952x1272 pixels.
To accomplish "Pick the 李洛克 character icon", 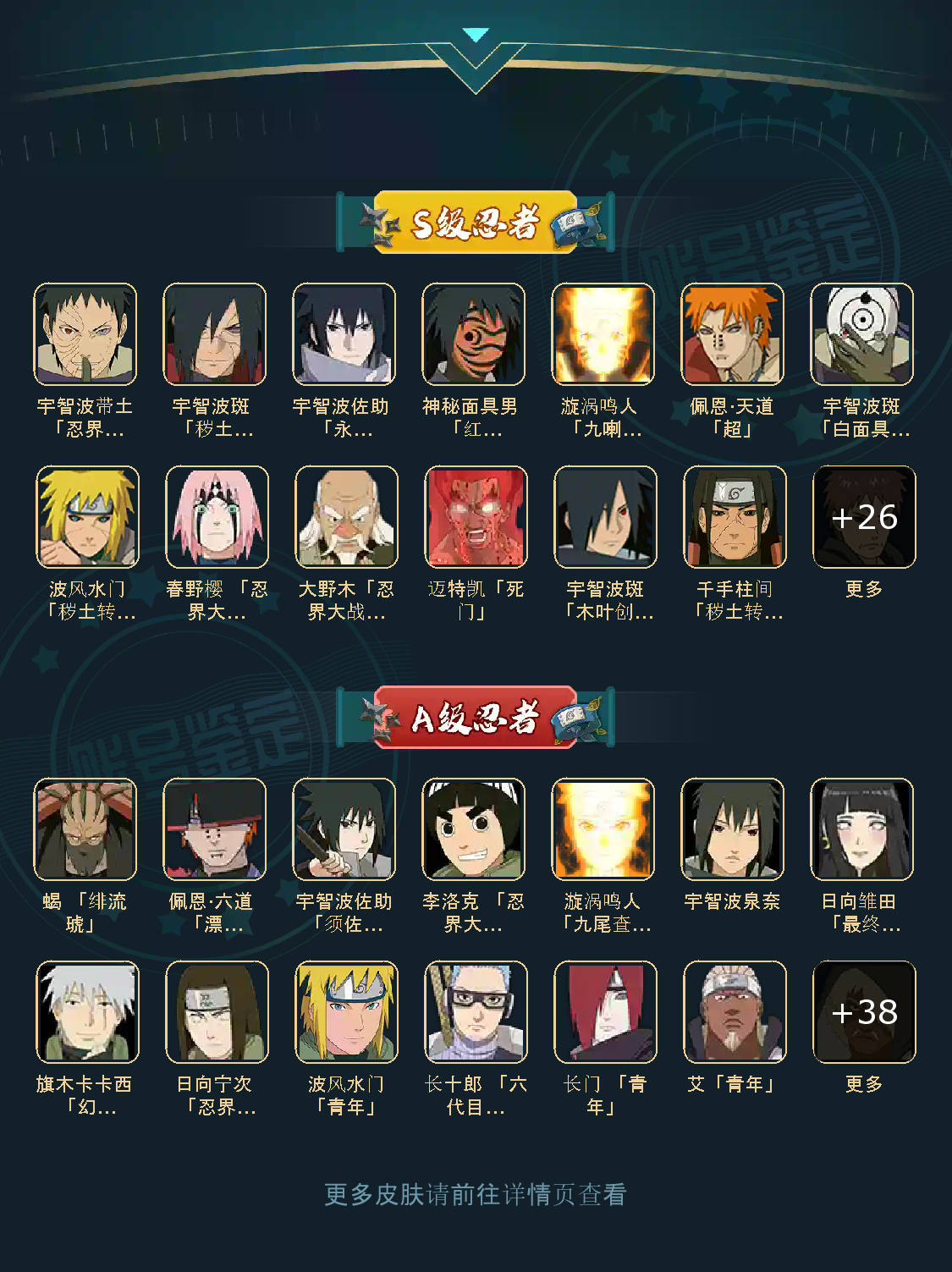I will pos(473,829).
